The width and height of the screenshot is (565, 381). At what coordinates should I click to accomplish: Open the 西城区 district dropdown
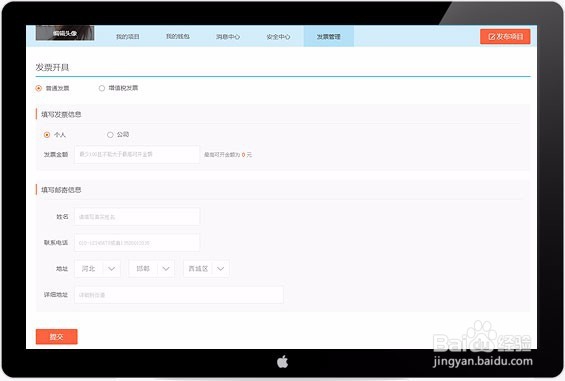pos(206,269)
